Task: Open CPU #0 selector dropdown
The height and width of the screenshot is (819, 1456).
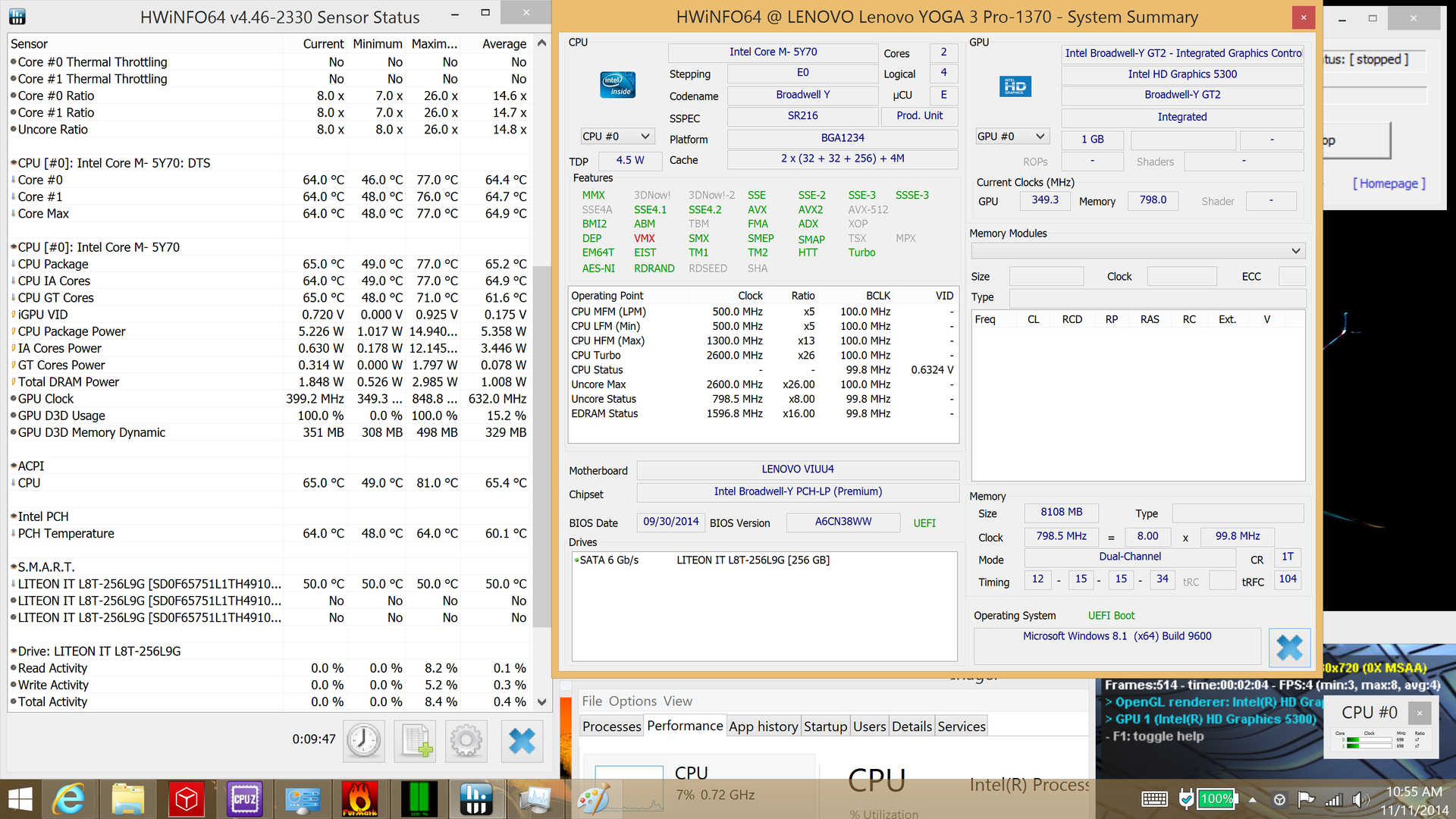Action: pos(616,136)
